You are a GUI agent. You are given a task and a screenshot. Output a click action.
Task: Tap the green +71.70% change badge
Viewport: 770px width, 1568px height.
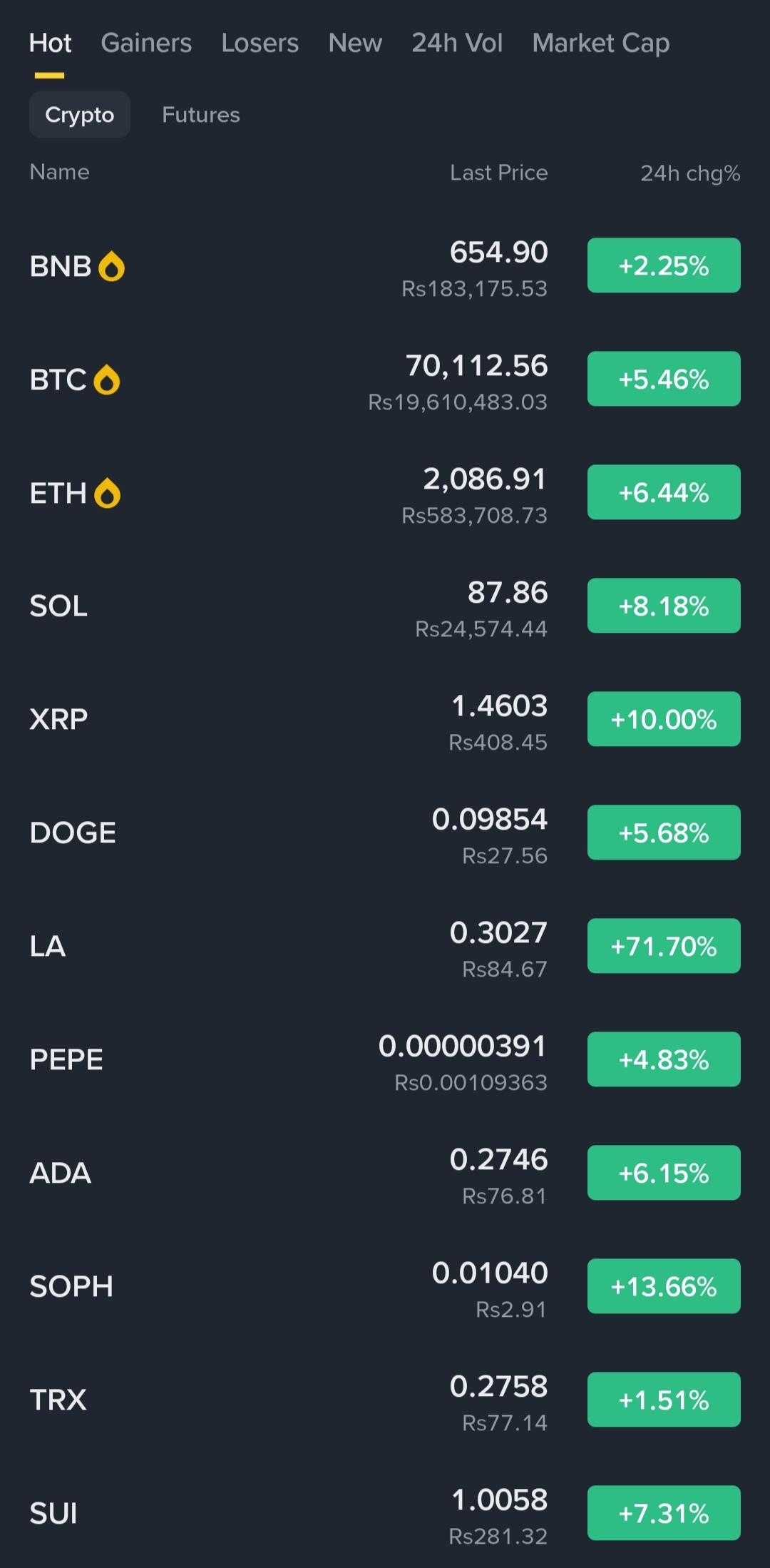[x=664, y=946]
